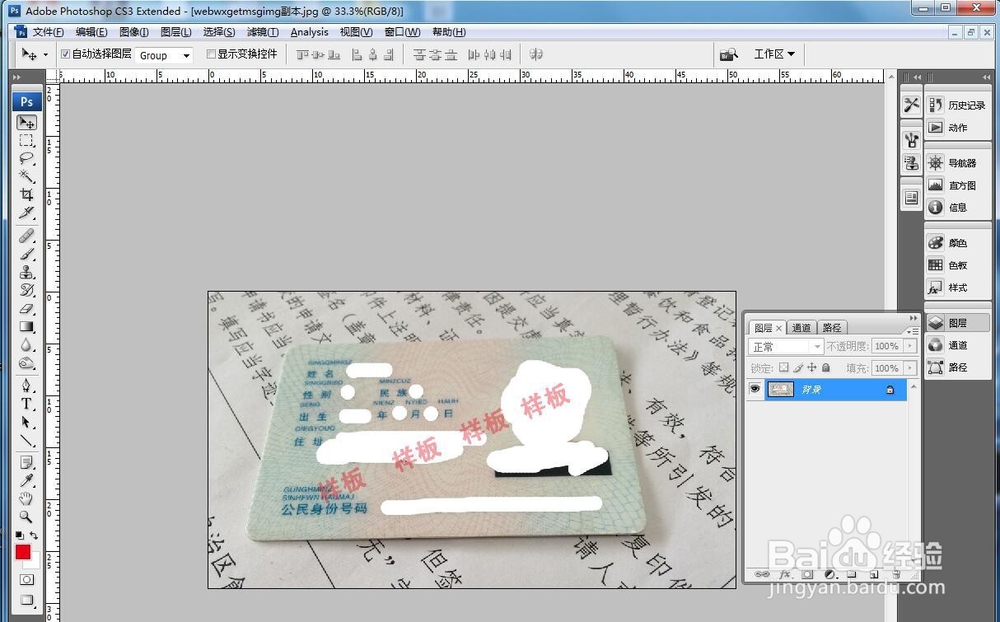Open the 滤镜(T) menu
Image resolution: width=1000 pixels, height=622 pixels.
click(x=263, y=32)
